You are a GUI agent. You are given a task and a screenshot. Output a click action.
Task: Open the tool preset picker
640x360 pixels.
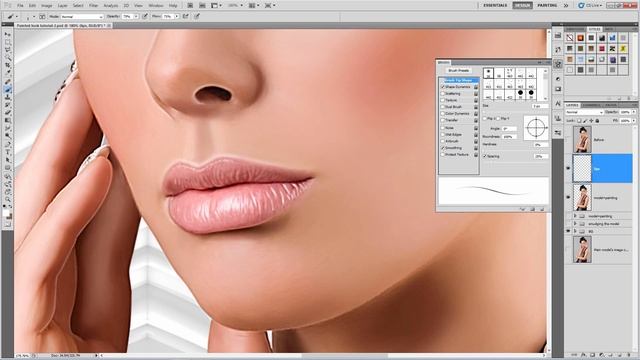point(12,17)
